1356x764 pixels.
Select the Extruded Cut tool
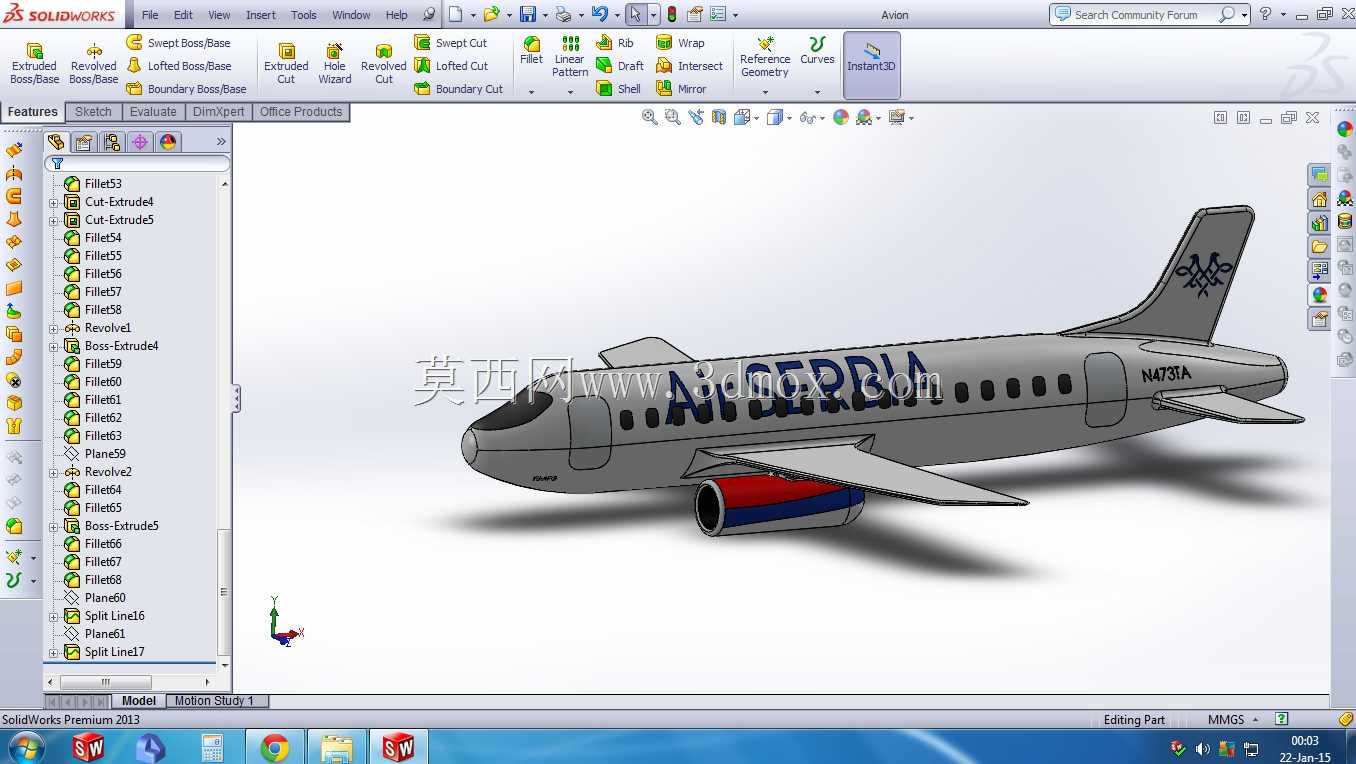286,64
